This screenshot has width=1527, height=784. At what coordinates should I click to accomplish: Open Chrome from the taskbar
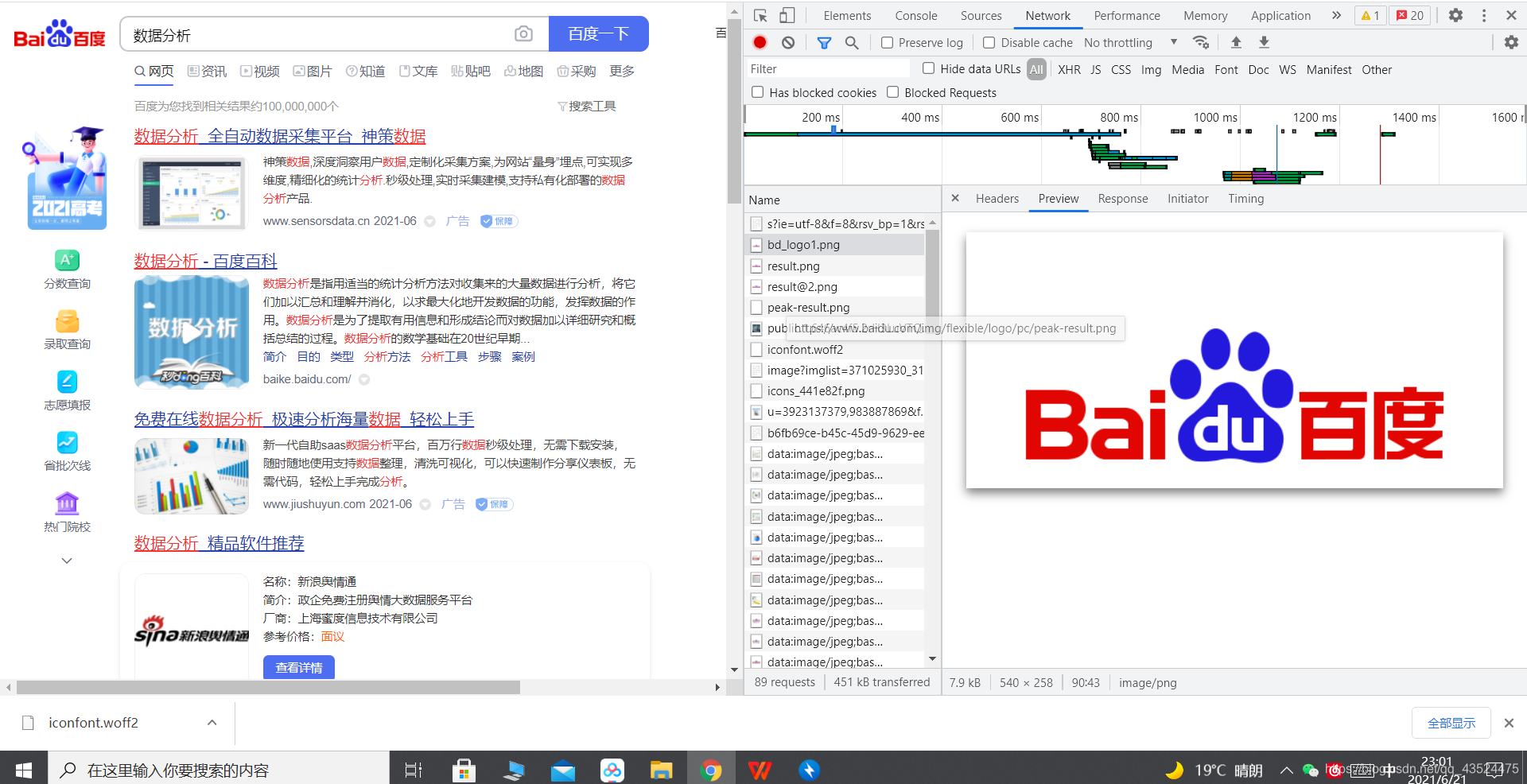[x=711, y=769]
